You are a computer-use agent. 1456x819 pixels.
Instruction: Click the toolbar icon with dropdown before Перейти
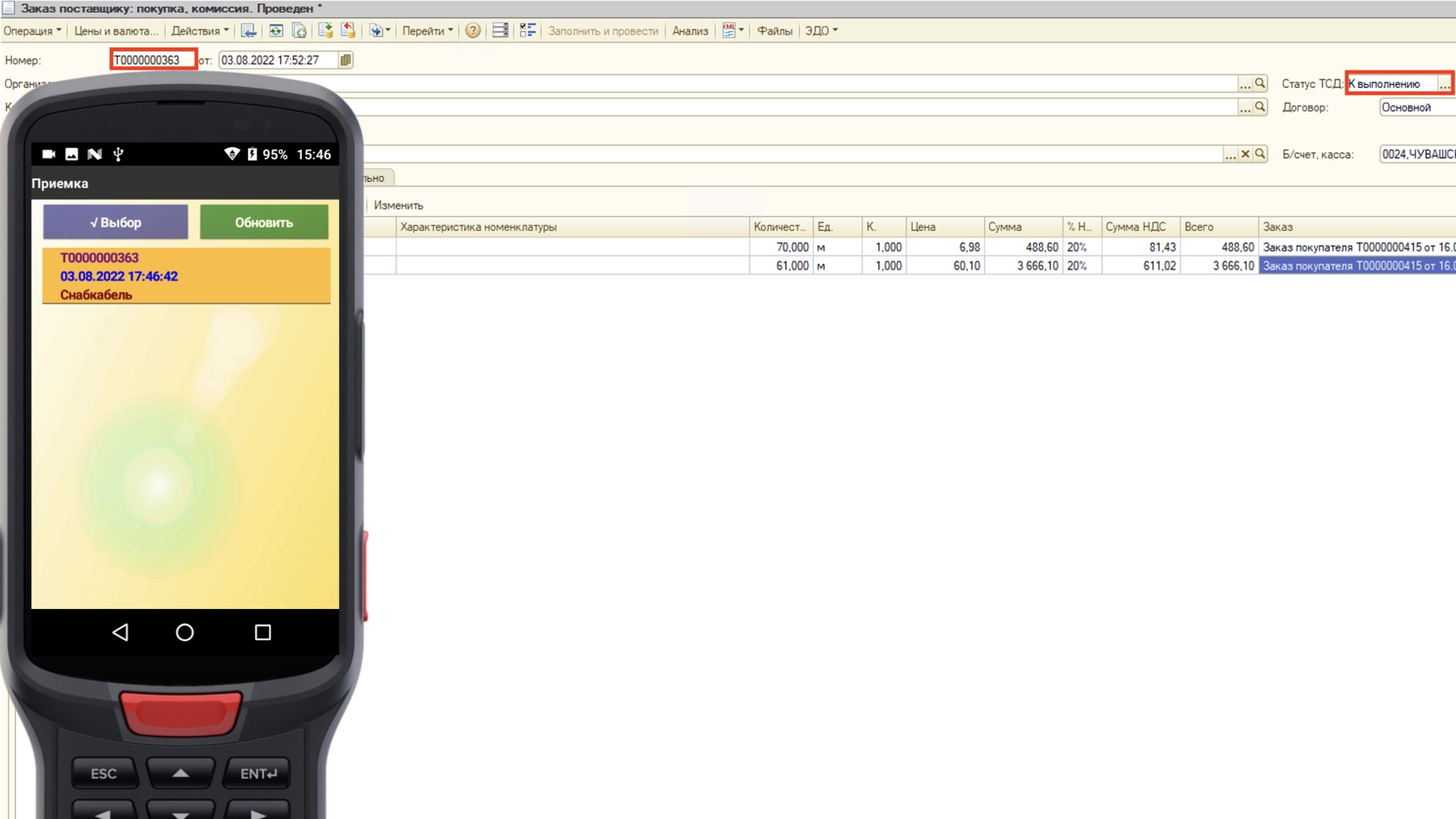click(x=379, y=31)
